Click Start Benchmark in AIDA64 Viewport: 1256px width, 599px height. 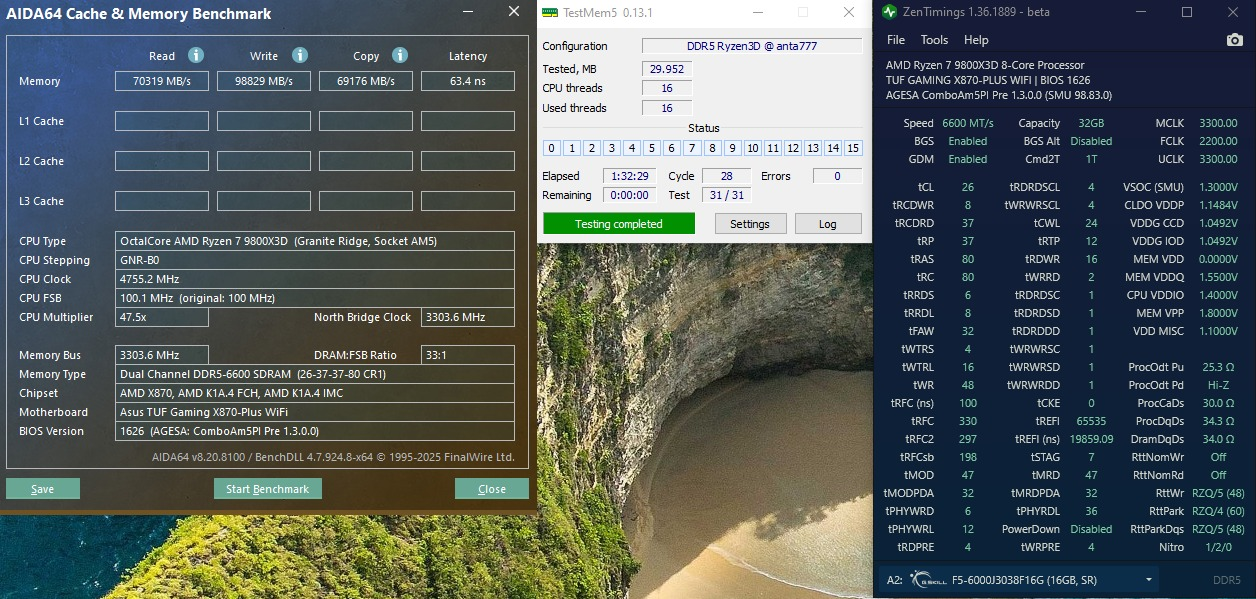[x=268, y=489]
